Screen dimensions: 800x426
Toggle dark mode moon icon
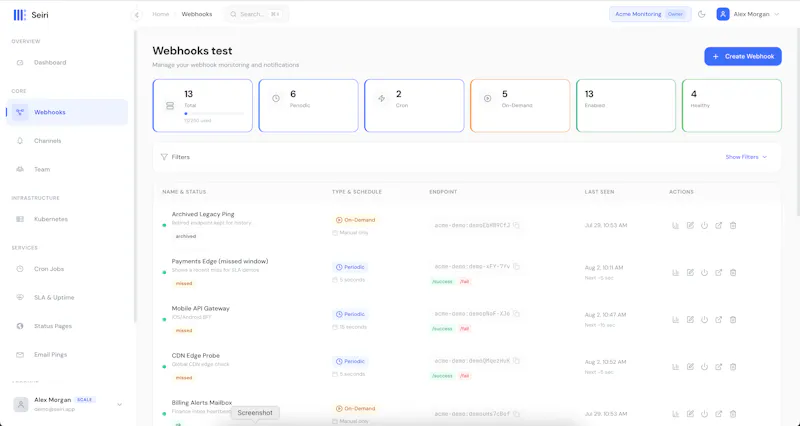click(x=702, y=14)
